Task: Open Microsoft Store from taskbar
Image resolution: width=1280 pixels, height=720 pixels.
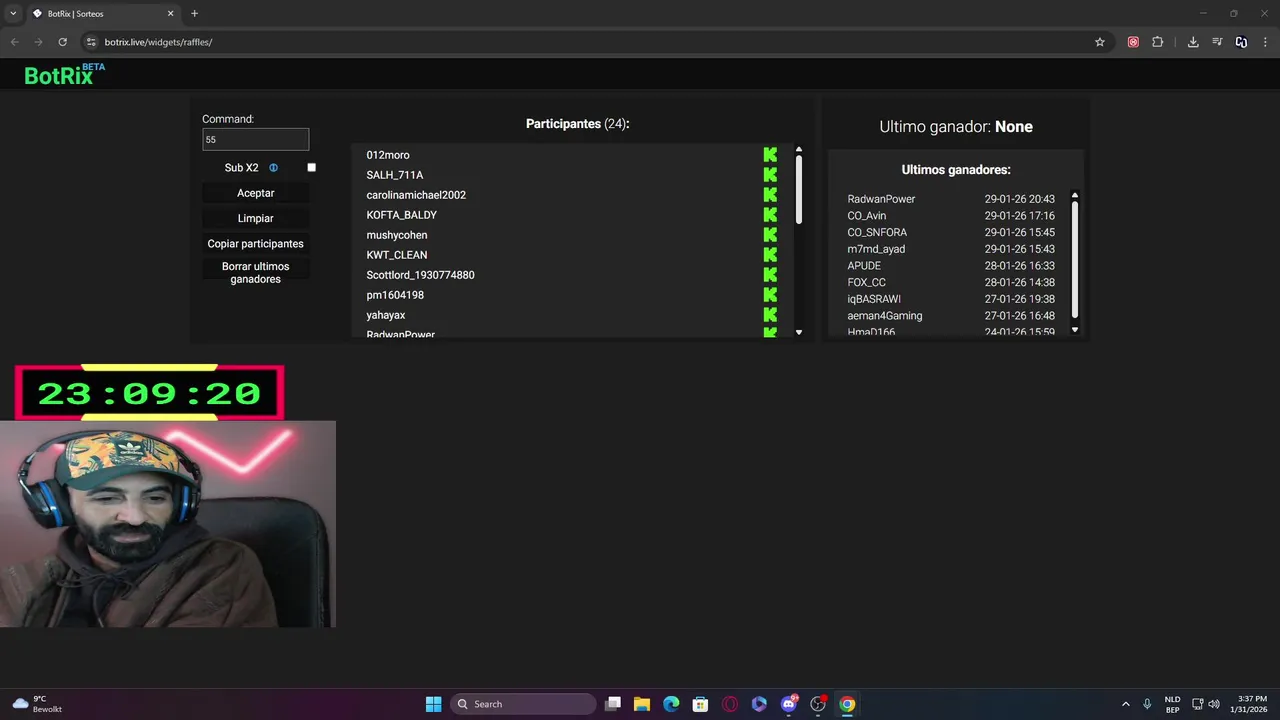Action: click(x=701, y=704)
